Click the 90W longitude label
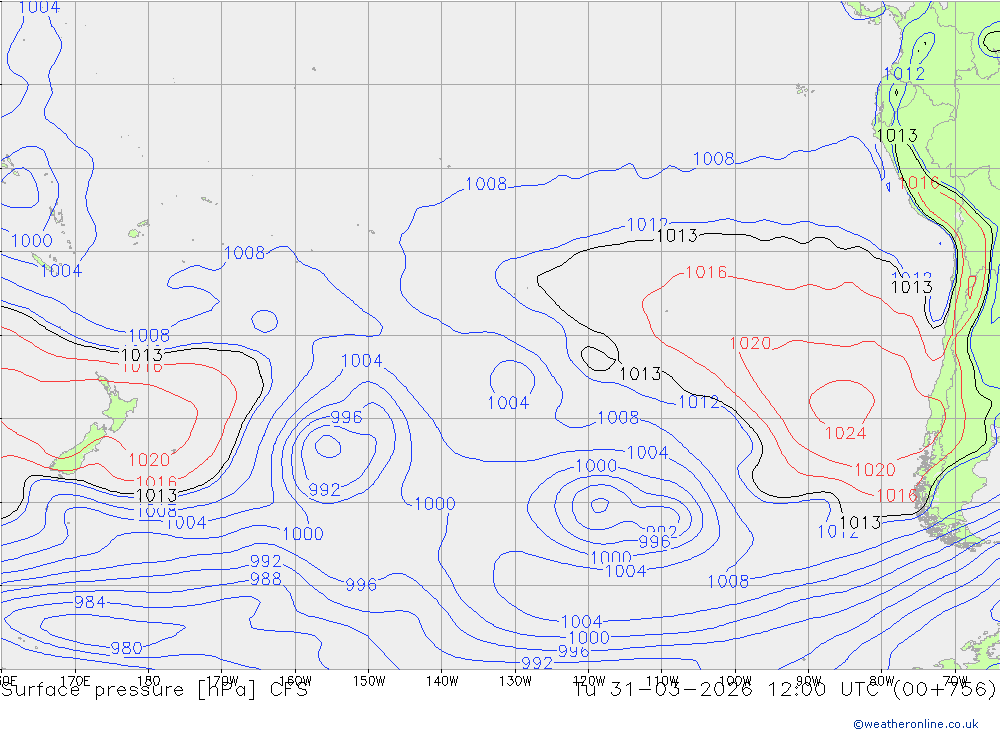The image size is (1000, 733). coord(809,681)
